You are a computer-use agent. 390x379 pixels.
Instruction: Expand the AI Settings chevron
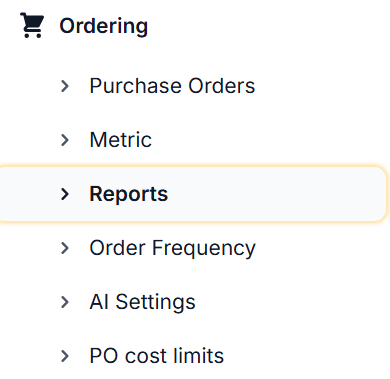(x=65, y=302)
